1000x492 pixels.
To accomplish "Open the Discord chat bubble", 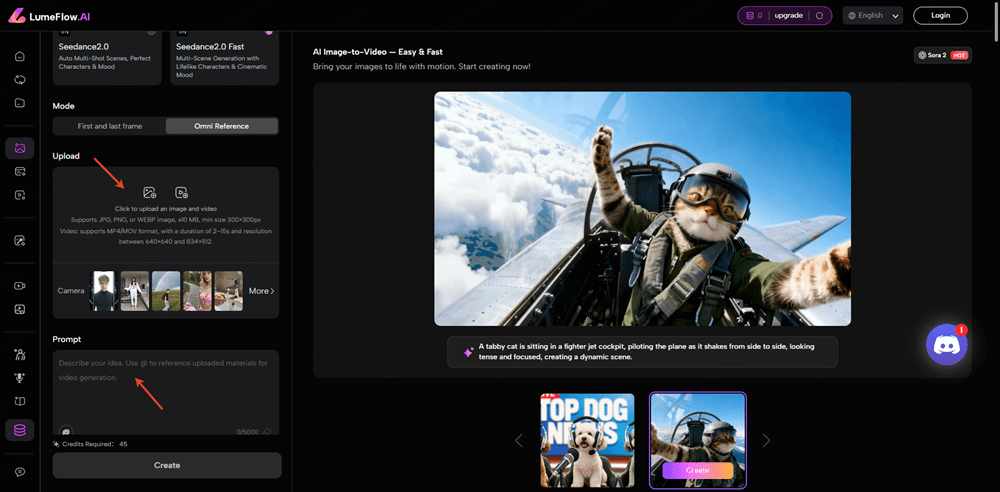I will (946, 345).
